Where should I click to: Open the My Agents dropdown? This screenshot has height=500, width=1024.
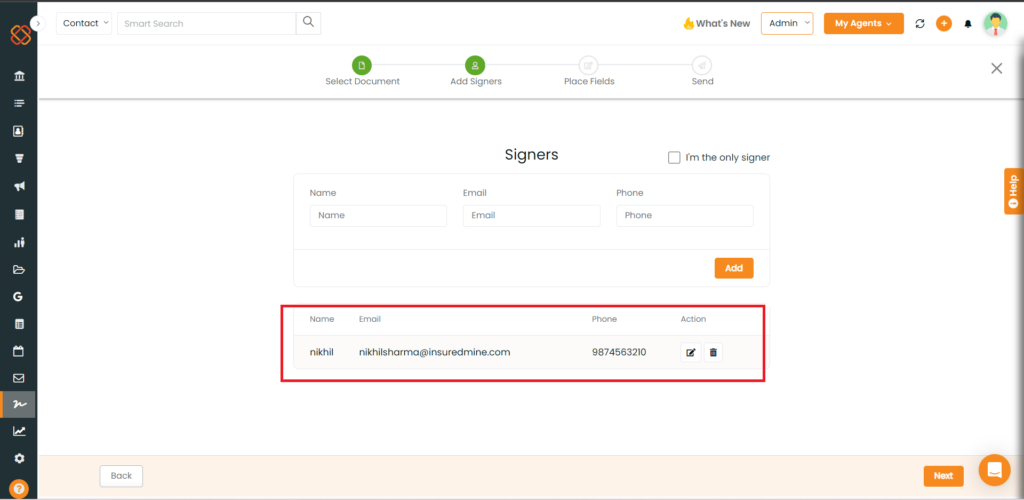863,23
